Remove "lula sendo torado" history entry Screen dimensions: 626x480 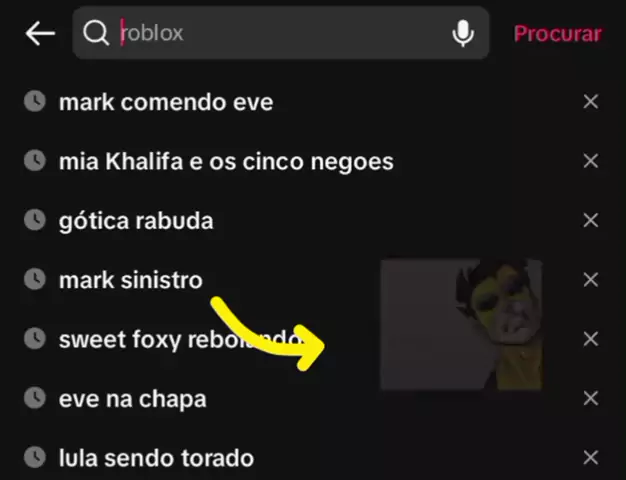(591, 457)
